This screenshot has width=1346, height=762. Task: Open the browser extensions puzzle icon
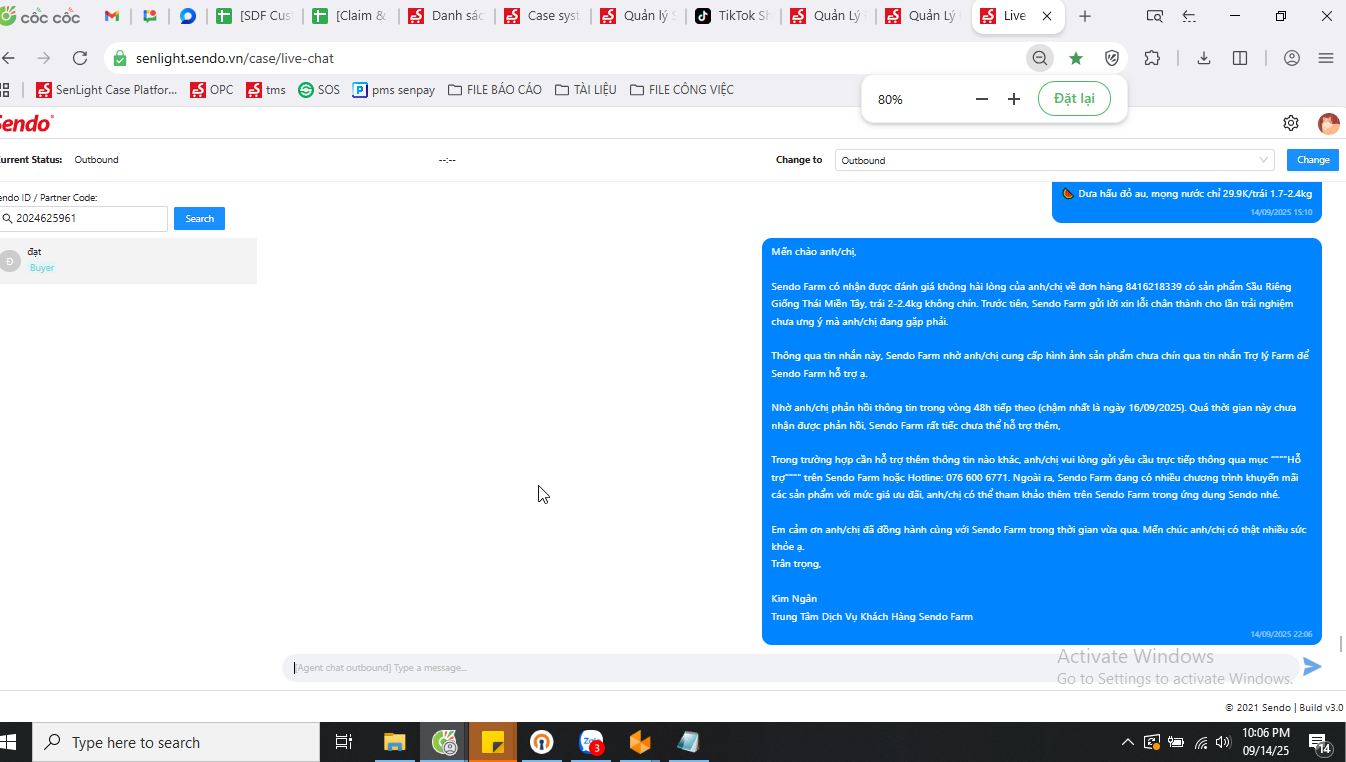pyautogui.click(x=1152, y=58)
